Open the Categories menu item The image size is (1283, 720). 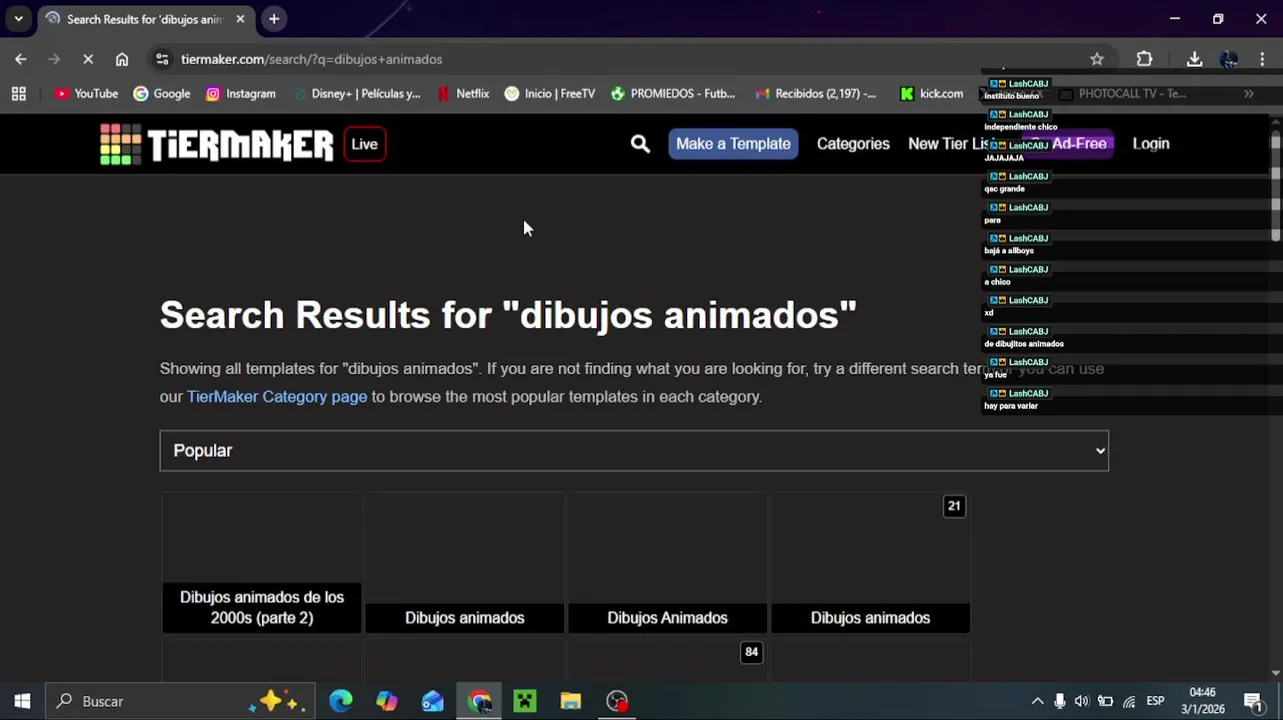(853, 144)
